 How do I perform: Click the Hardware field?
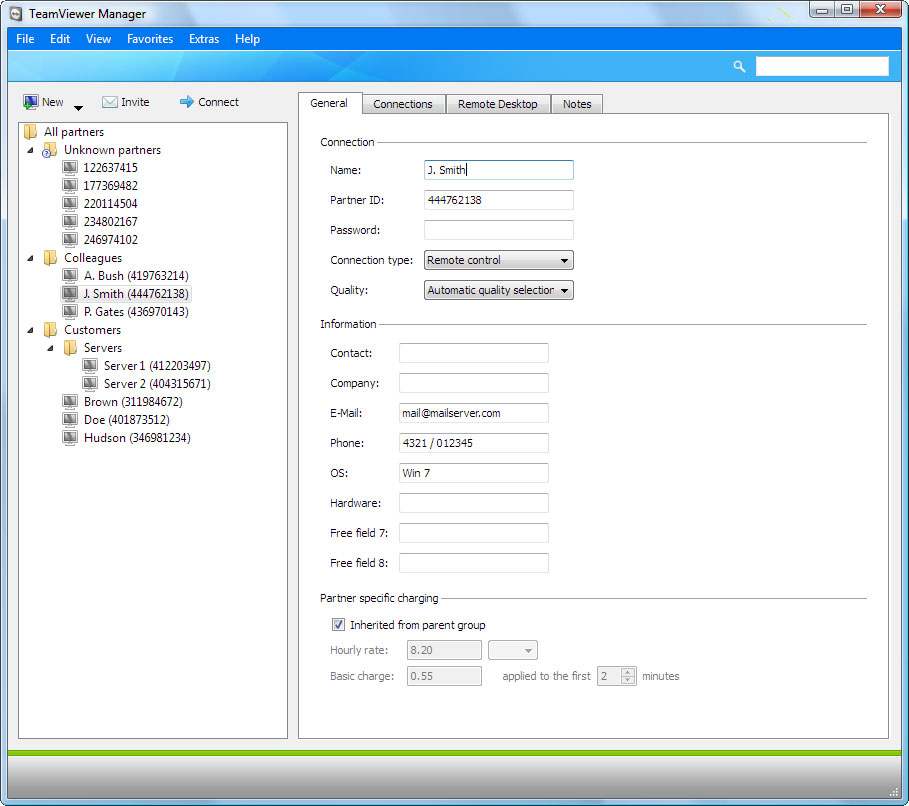pyautogui.click(x=474, y=503)
